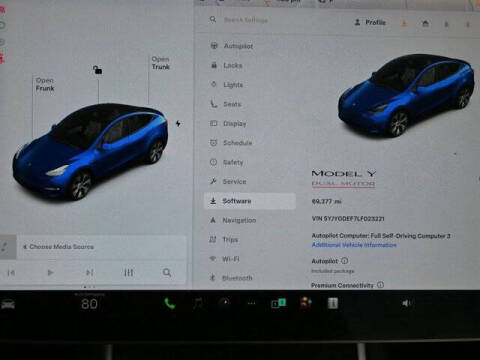
Task: Tap the VIN number text
Action: coord(348,219)
